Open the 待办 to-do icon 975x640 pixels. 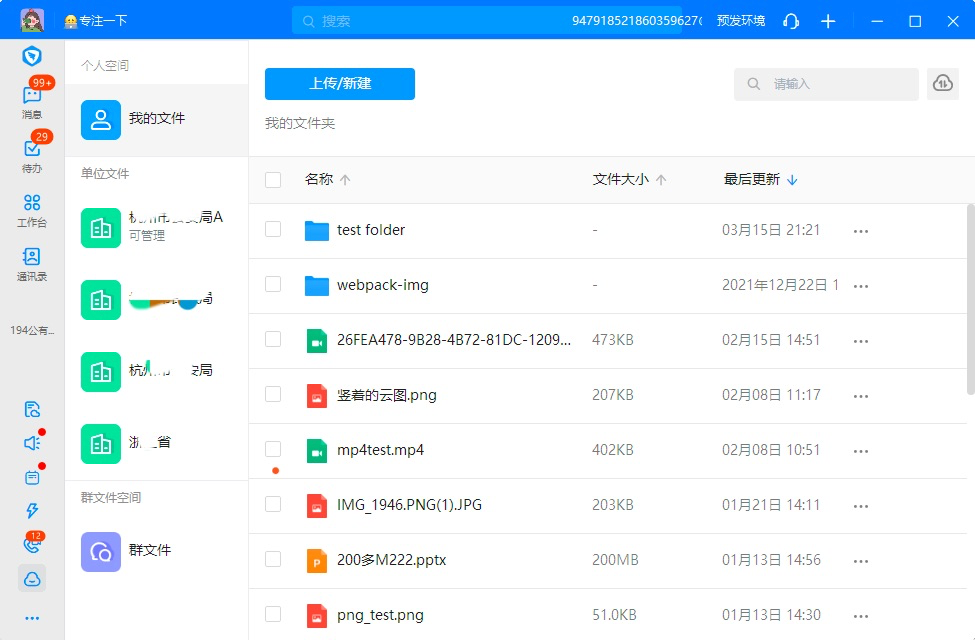click(32, 152)
